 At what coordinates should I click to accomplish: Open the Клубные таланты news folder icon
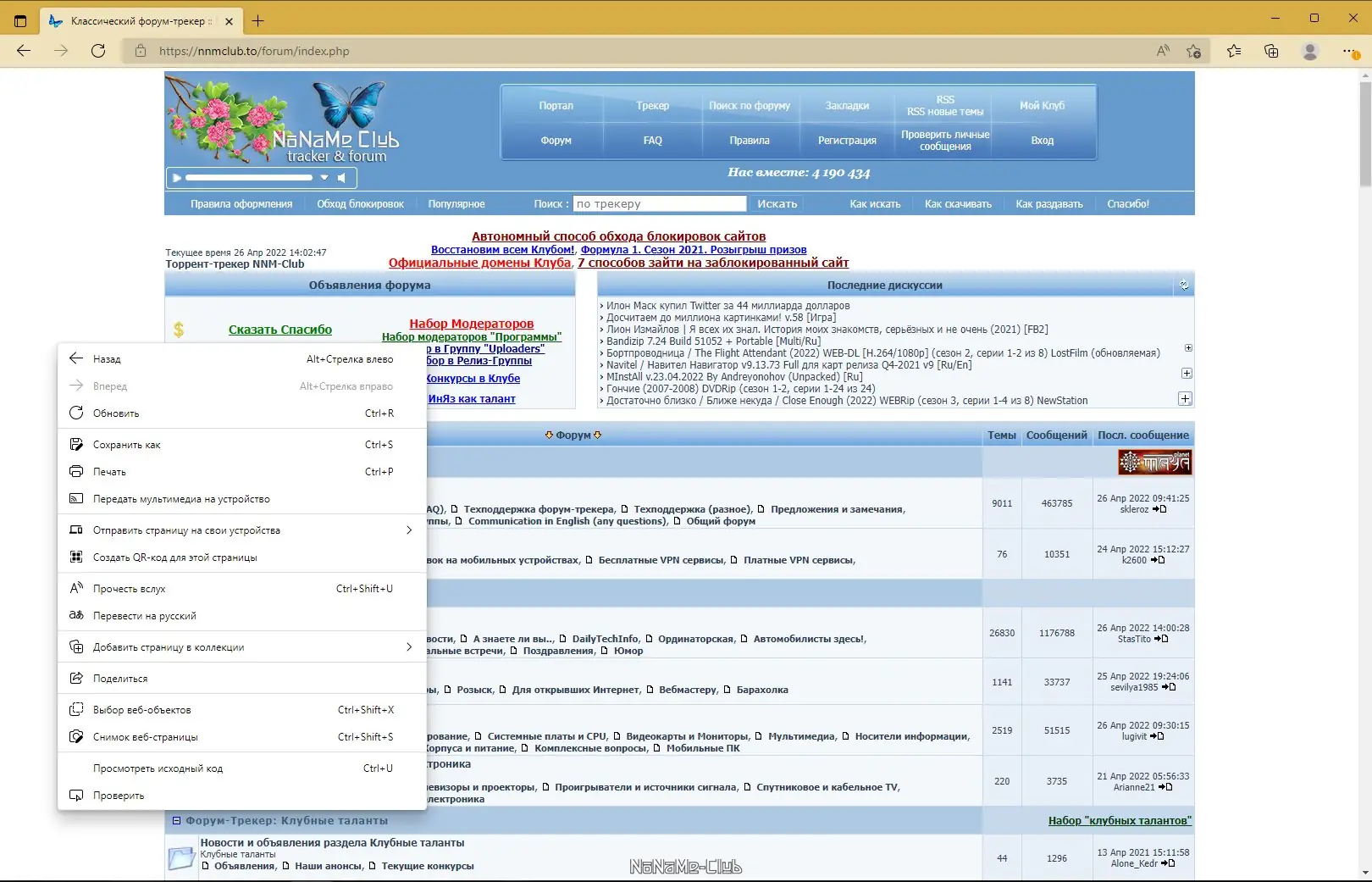(x=181, y=858)
